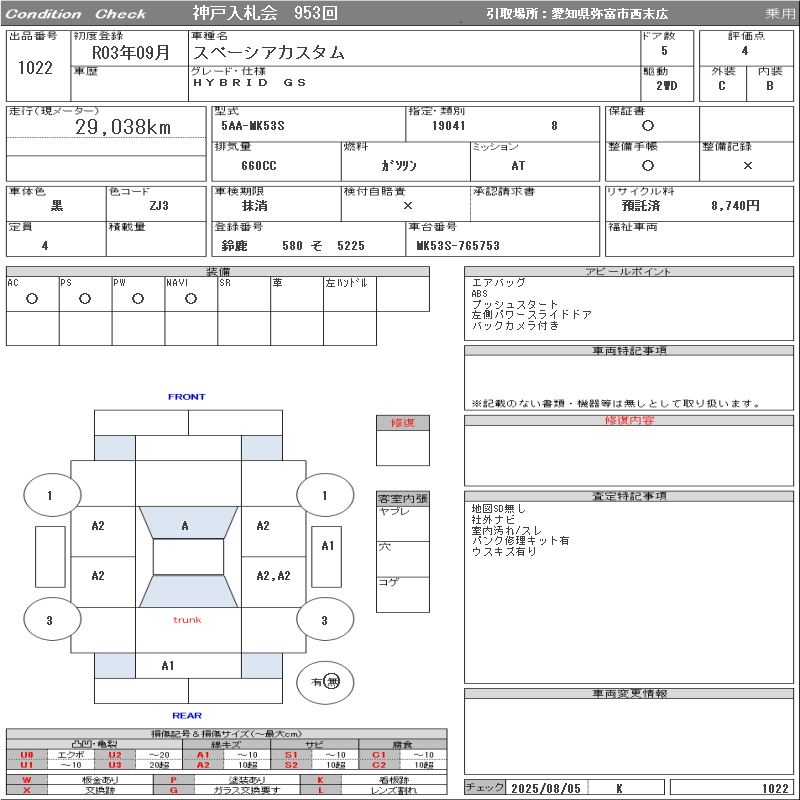Click the 車両変更情報 section header

click(629, 693)
